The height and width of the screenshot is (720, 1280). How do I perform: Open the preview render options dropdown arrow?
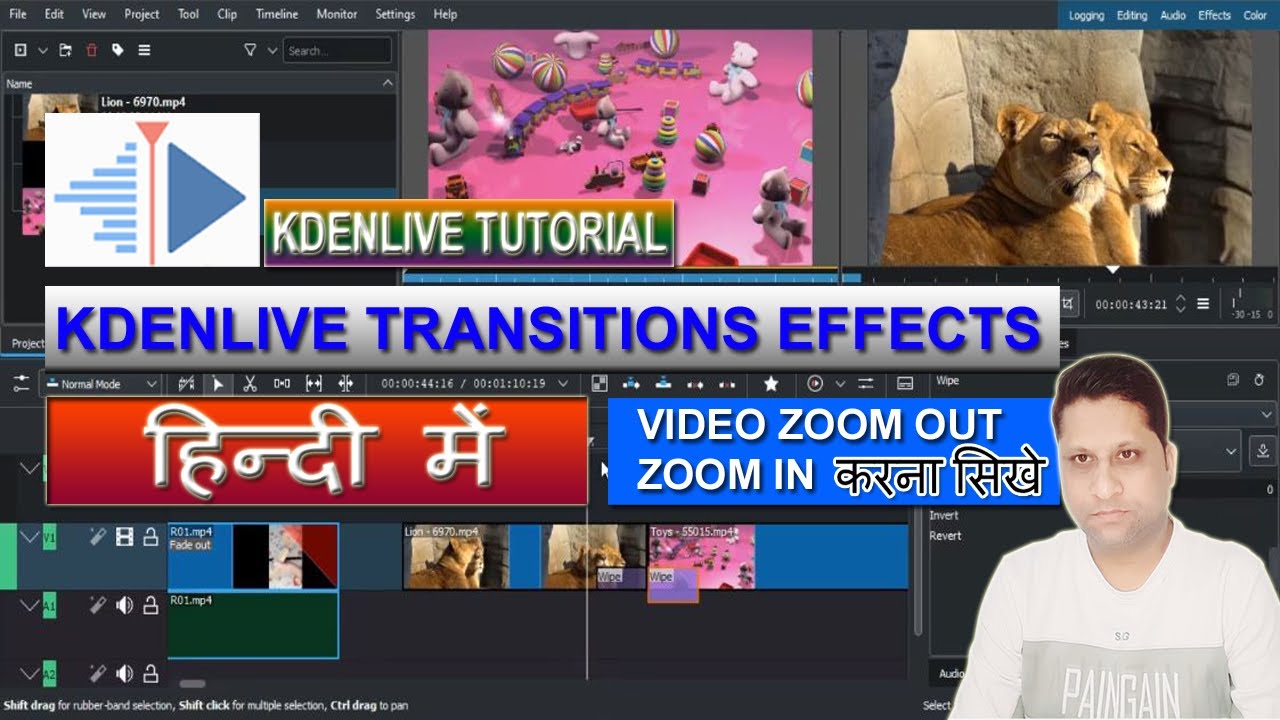point(840,383)
